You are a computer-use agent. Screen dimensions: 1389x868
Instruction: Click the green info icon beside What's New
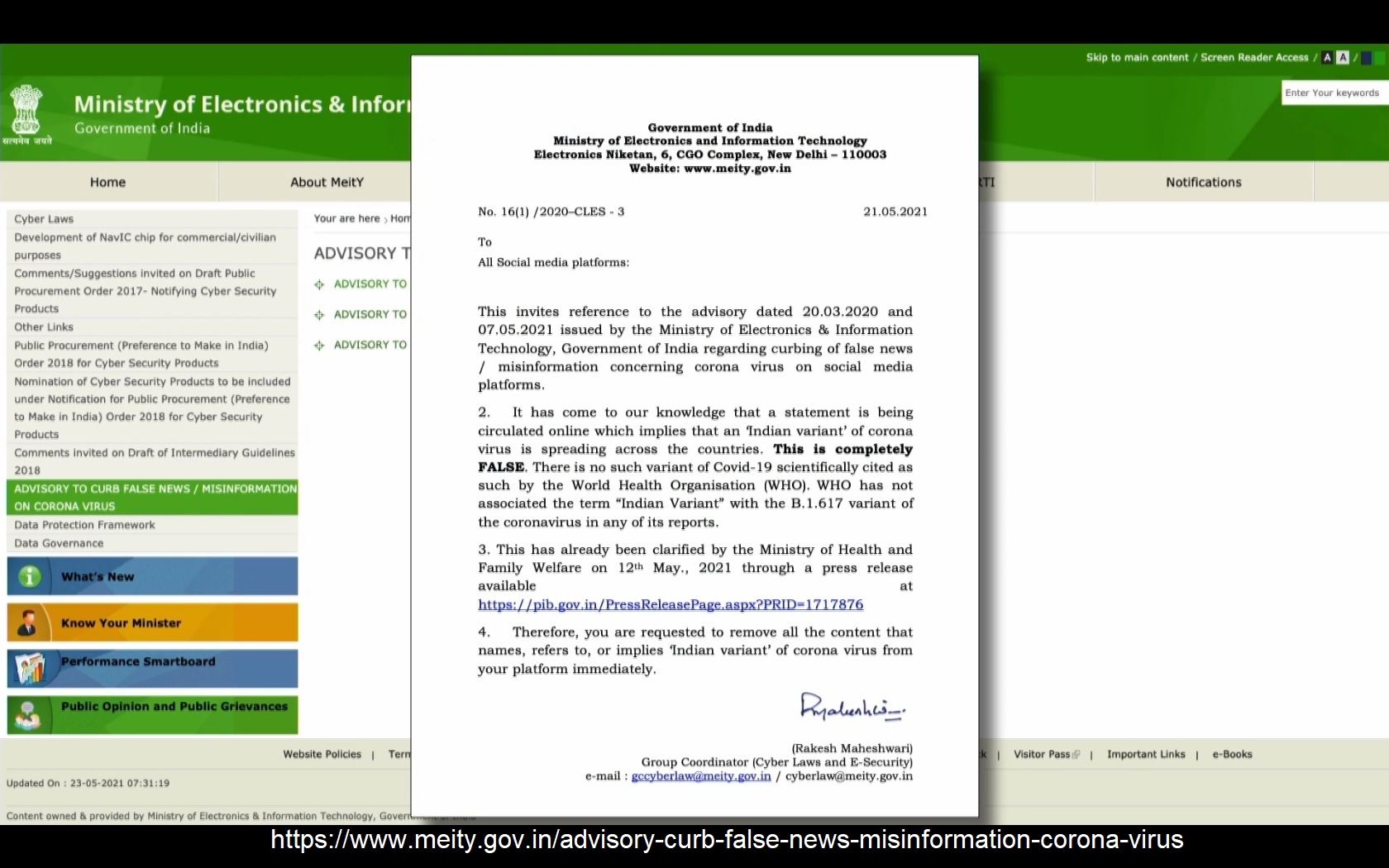[x=30, y=576]
